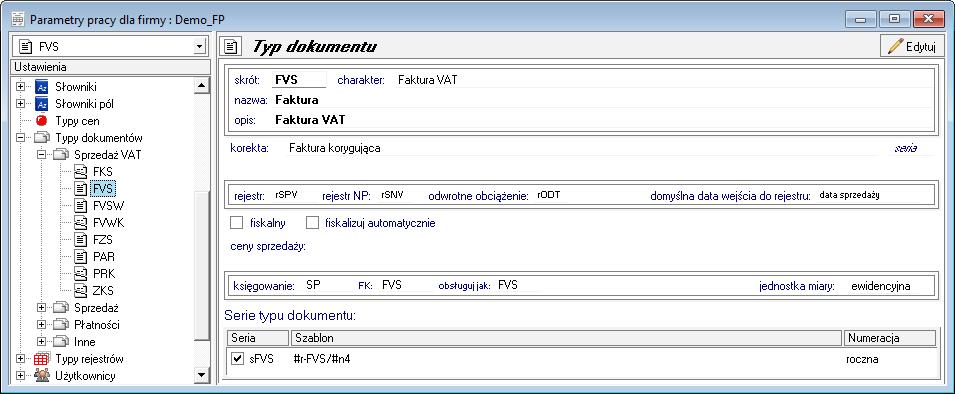The height and width of the screenshot is (394, 955).
Task: Select the FVWK tree item
Action: tap(108, 223)
